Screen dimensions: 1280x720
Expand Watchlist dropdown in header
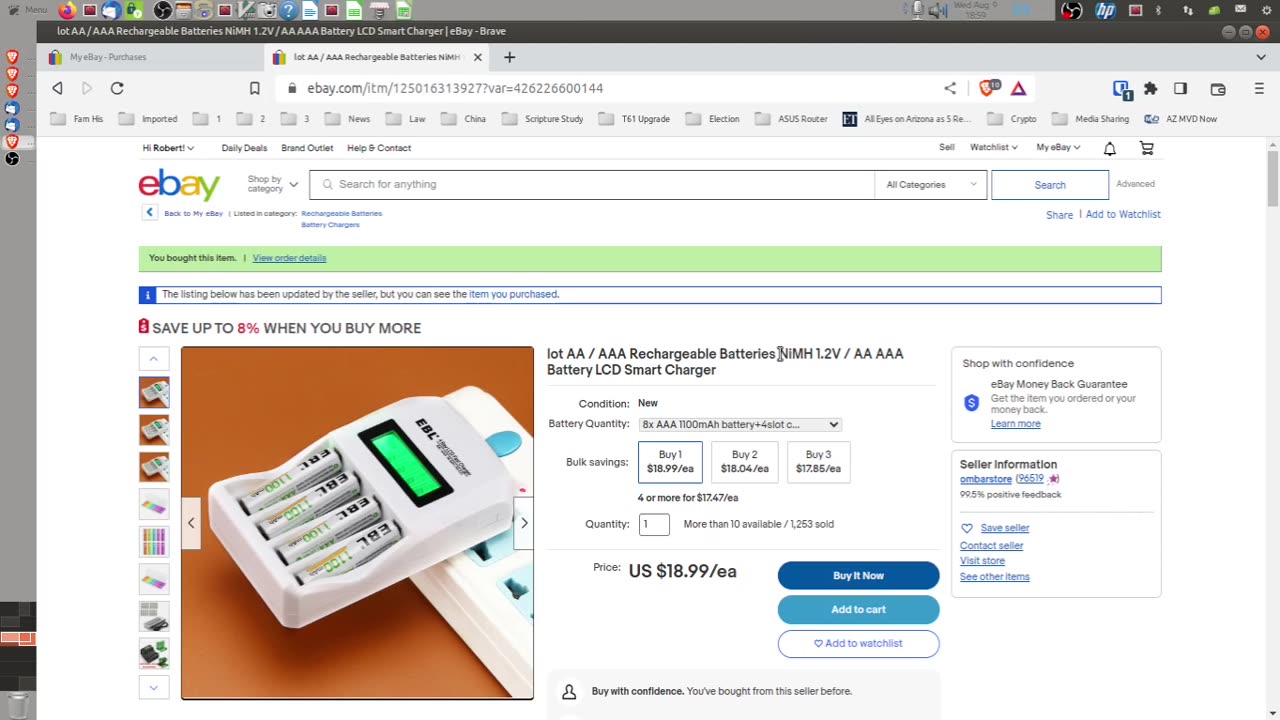pos(994,148)
